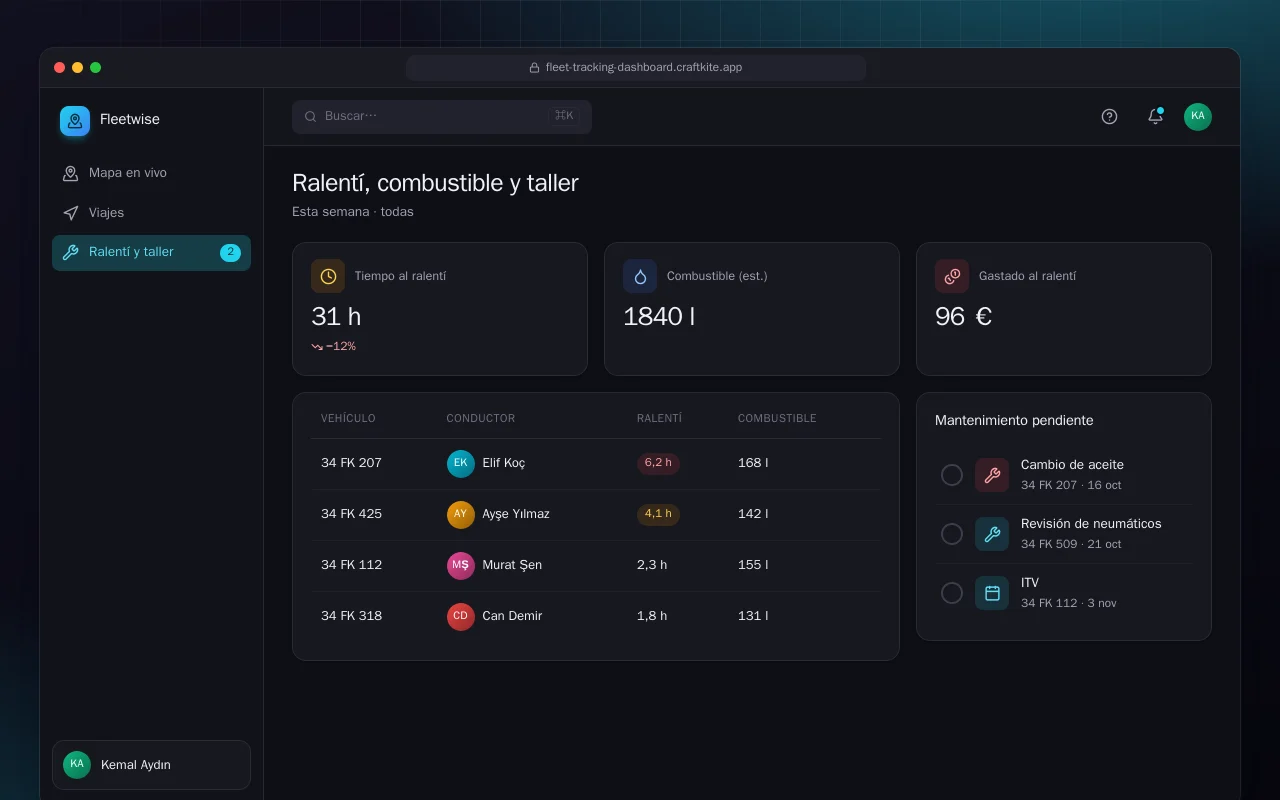The width and height of the screenshot is (1280, 800).
Task: Click the 96 € idle cost value
Action: 963,317
